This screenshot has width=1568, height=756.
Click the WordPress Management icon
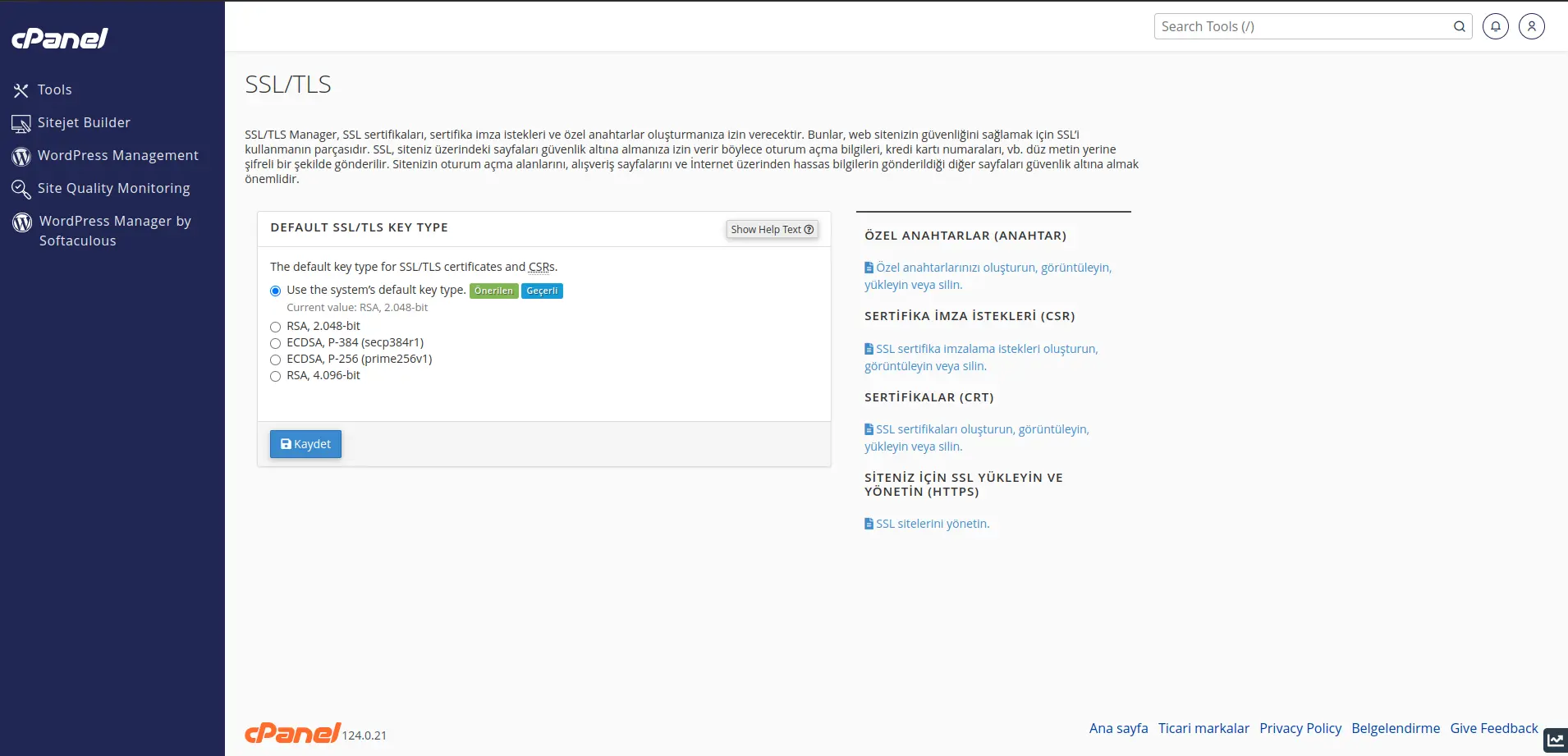pyautogui.click(x=21, y=156)
